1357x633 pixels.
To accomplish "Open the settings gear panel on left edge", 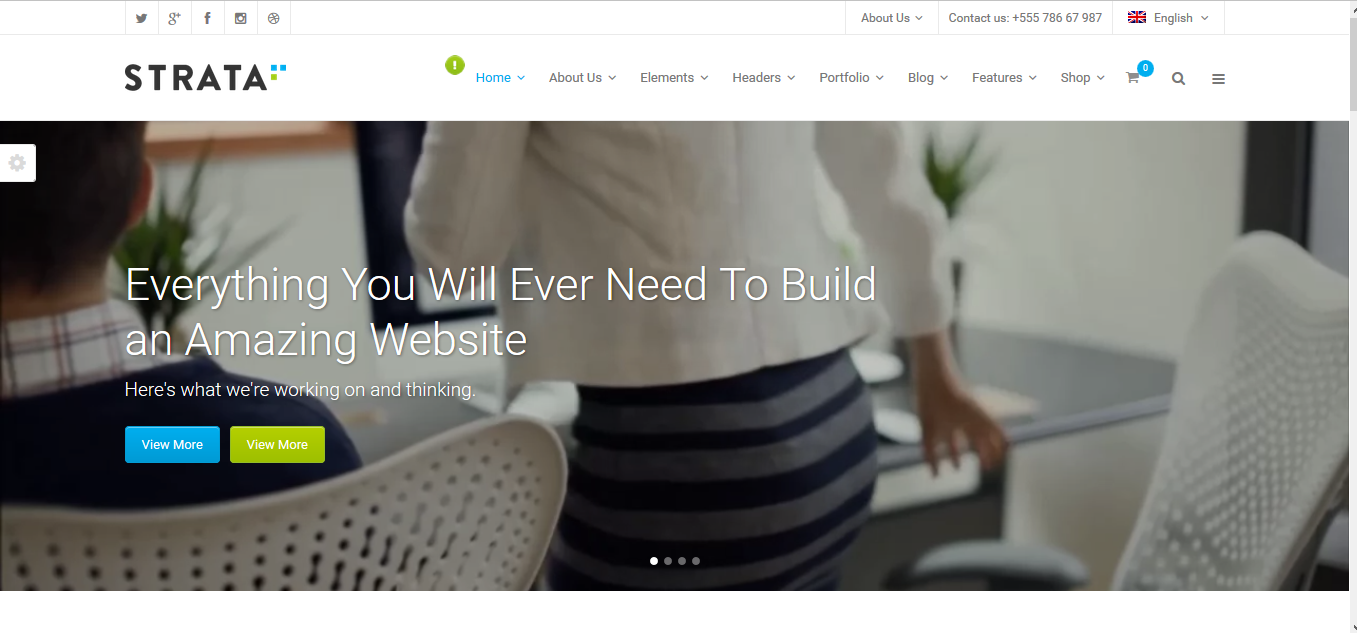I will tap(17, 163).
